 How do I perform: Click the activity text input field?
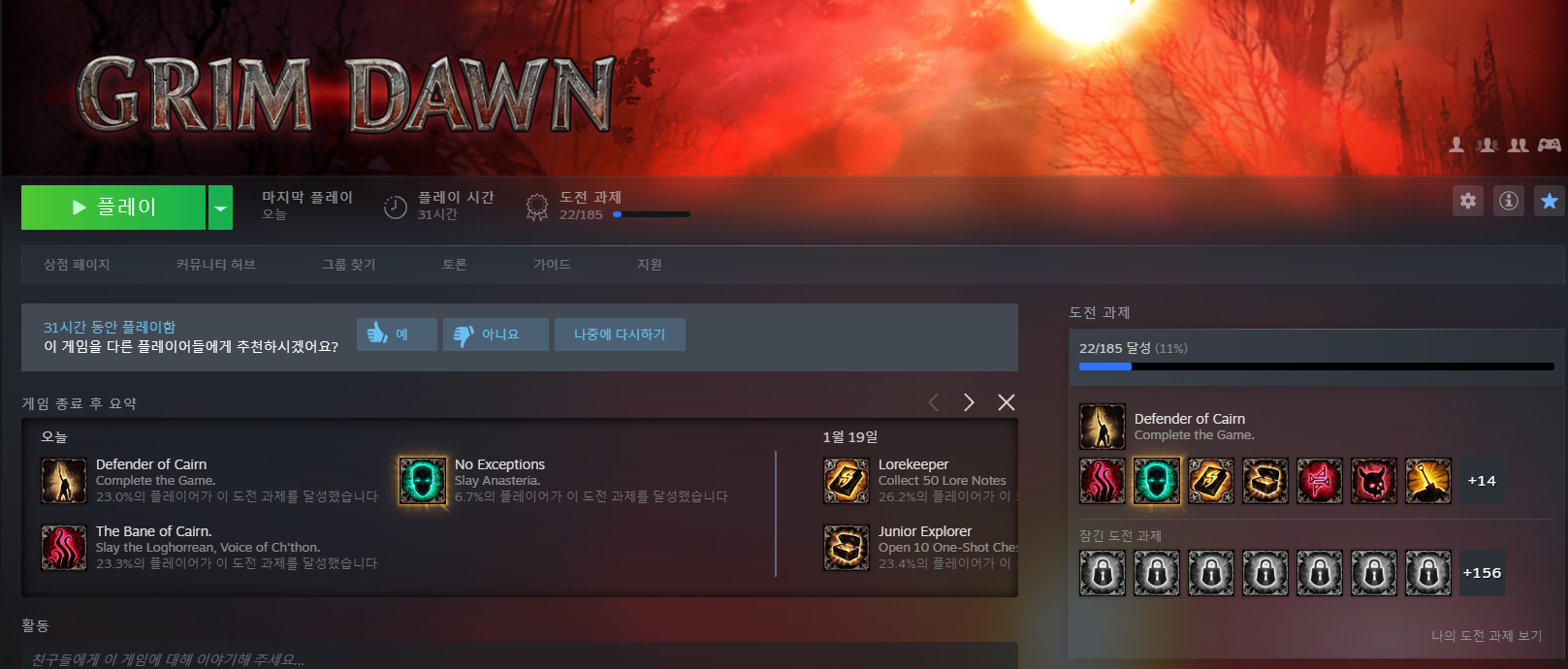[x=519, y=658]
